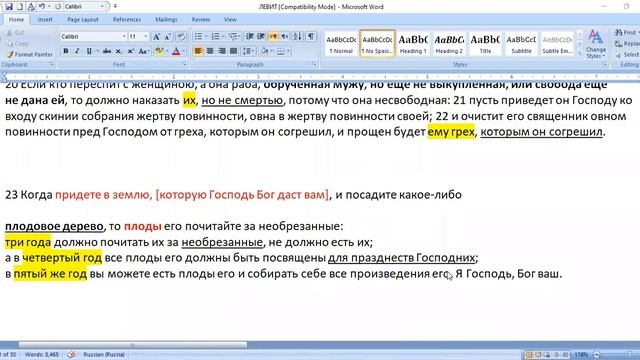Toggle underline formatting
Screen dimensions: 640x360
click(89, 51)
